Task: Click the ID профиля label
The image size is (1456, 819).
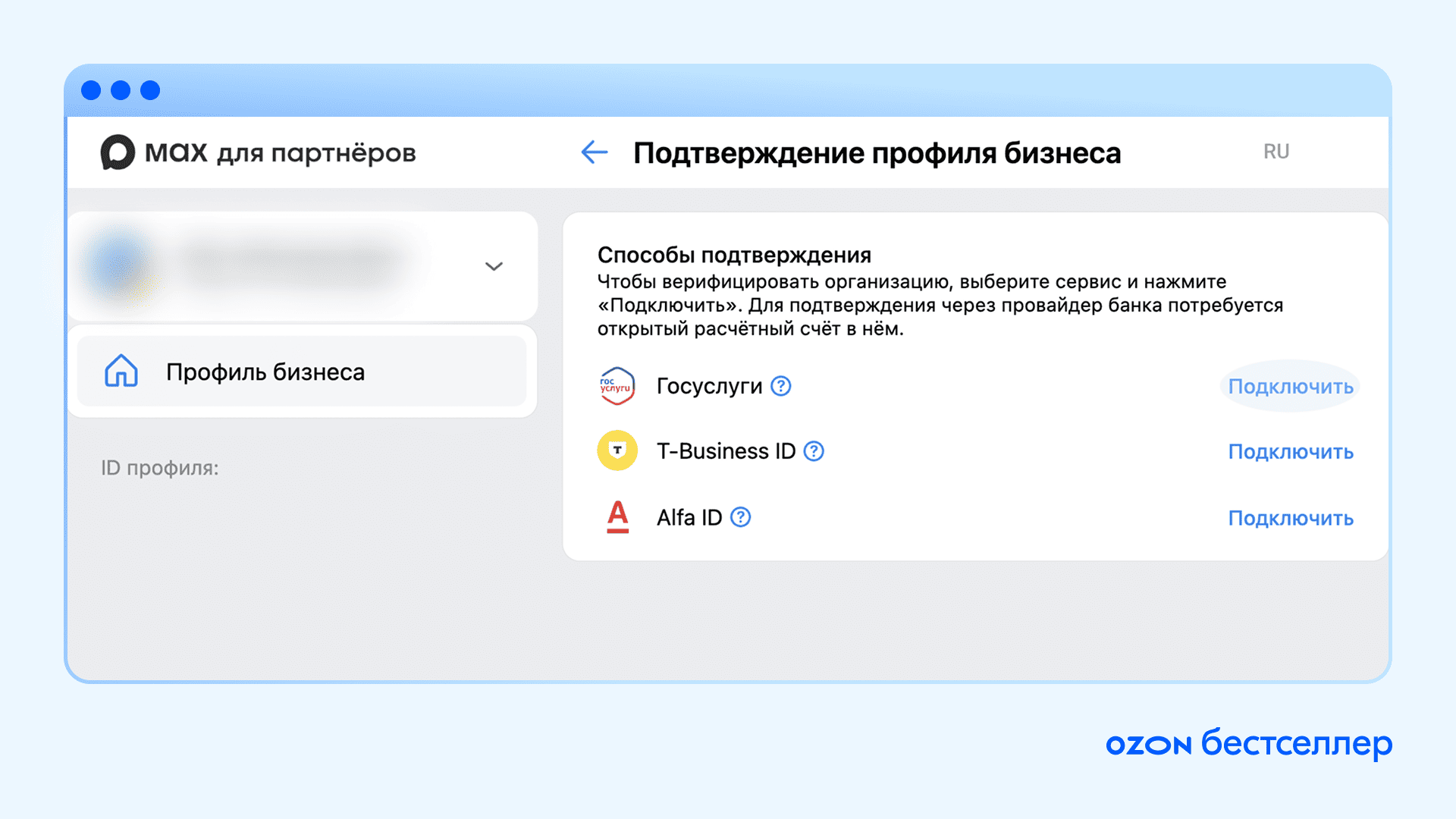Action: [x=160, y=468]
